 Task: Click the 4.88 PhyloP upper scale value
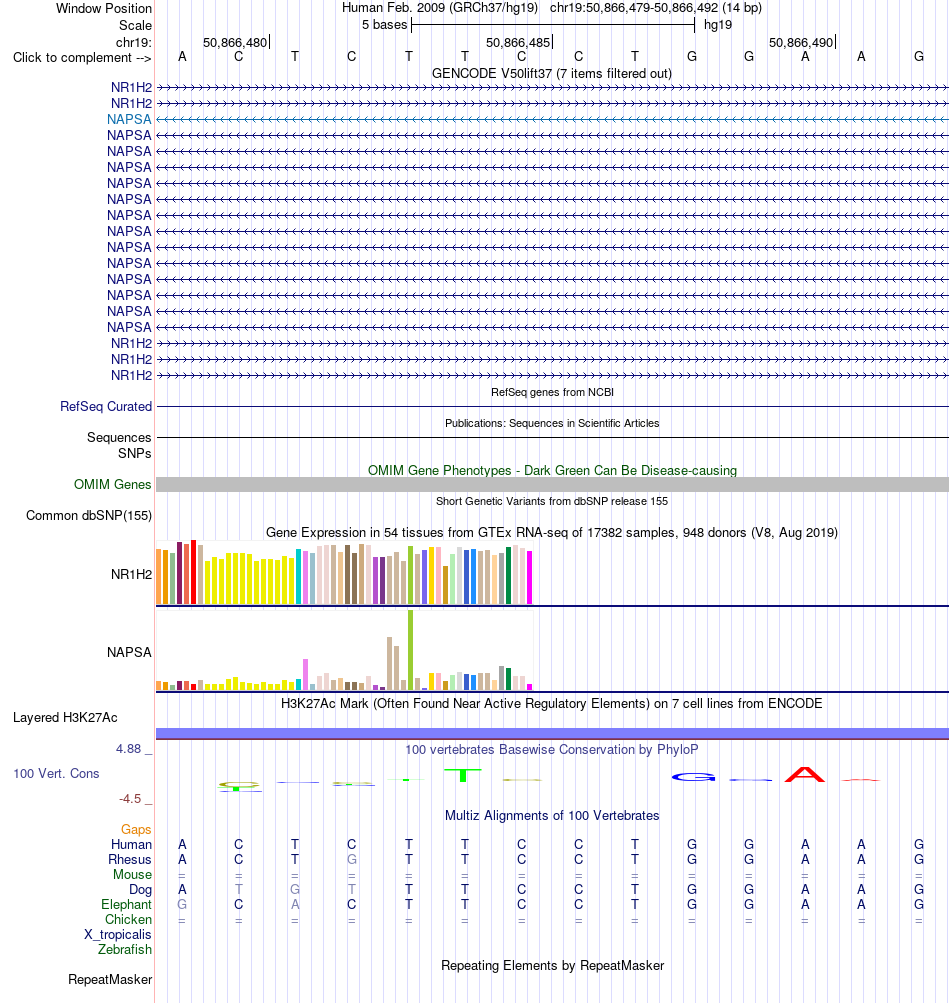tap(129, 749)
